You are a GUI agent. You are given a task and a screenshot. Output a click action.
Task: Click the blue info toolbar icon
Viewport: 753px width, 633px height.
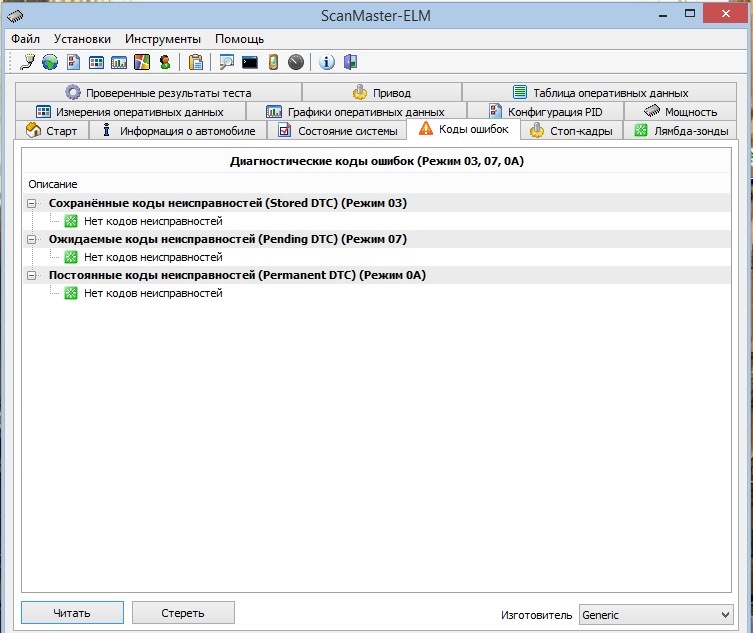pyautogui.click(x=327, y=62)
